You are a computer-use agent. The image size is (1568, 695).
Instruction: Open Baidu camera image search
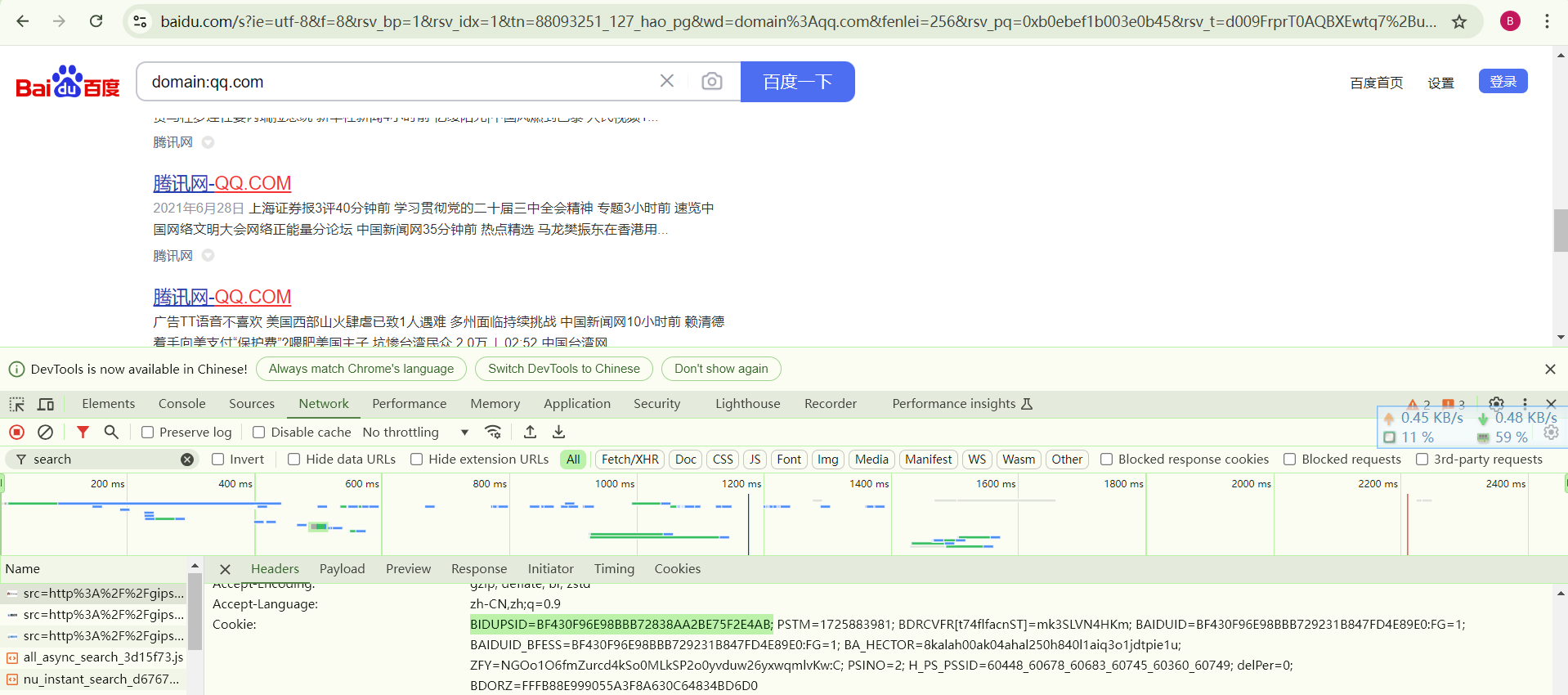click(712, 81)
